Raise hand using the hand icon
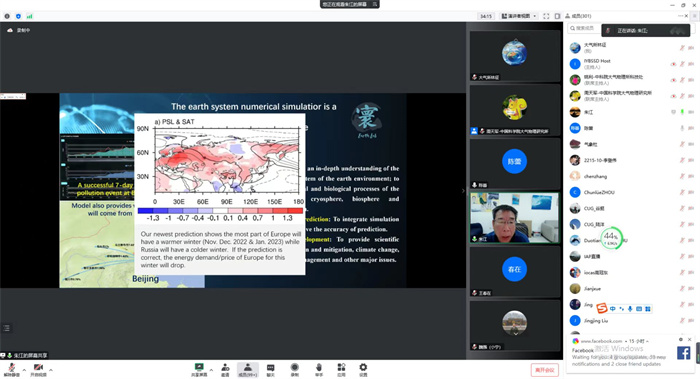 point(319,369)
